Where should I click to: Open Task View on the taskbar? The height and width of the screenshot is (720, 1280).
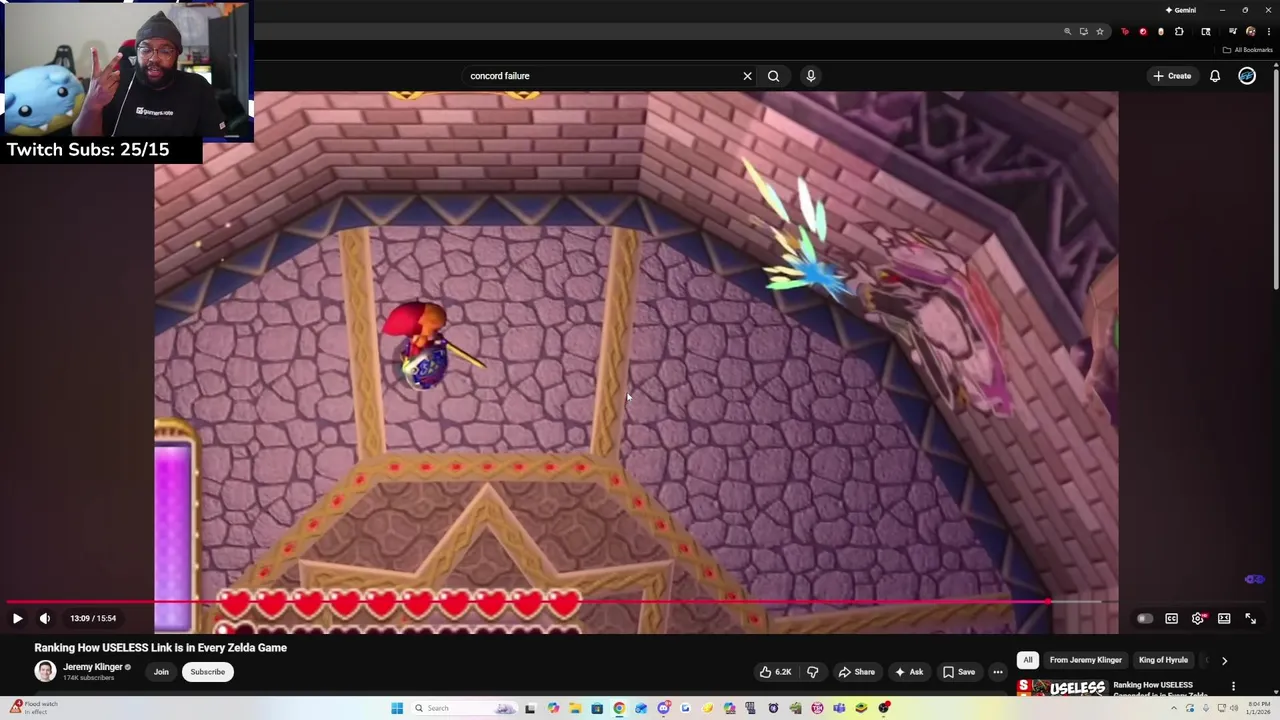[530, 708]
